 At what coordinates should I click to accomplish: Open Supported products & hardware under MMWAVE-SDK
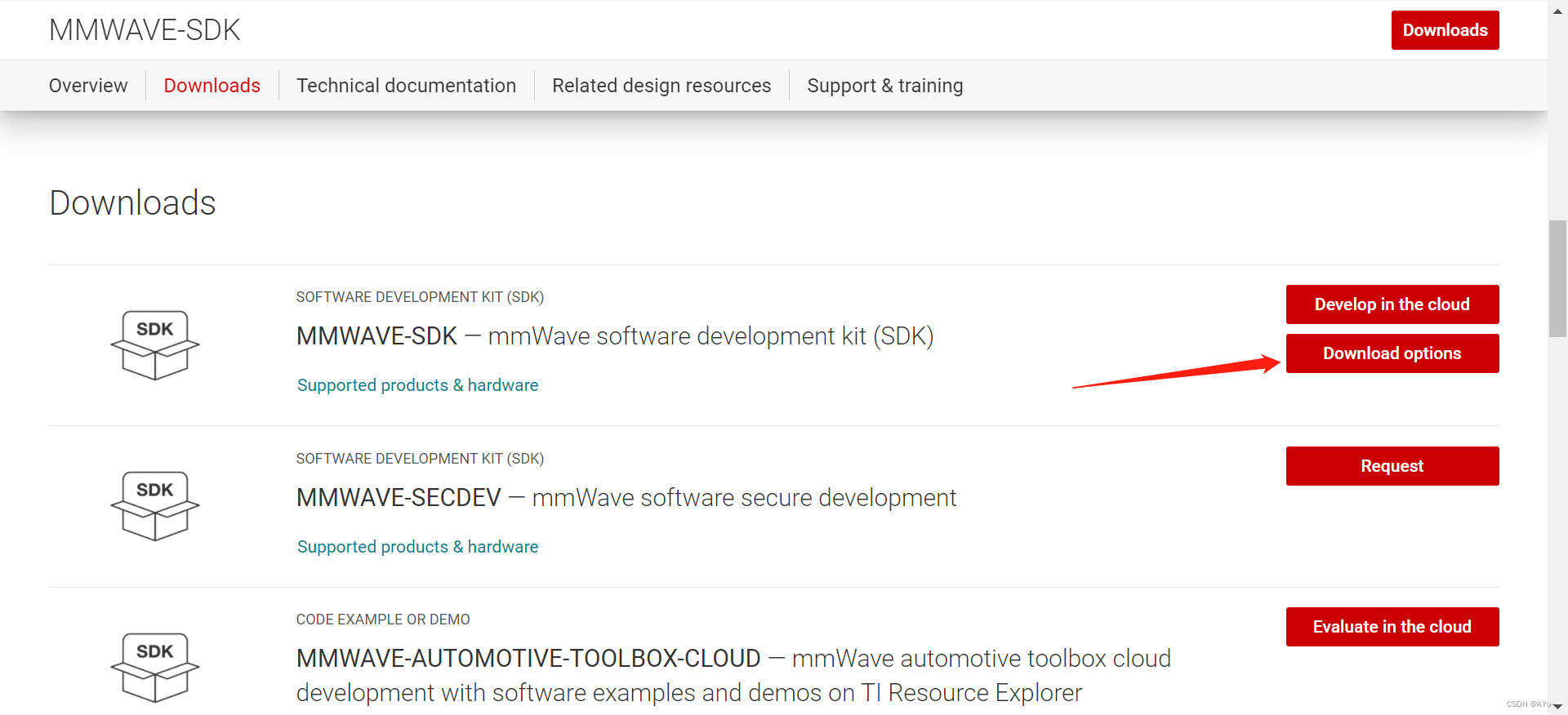coord(418,385)
